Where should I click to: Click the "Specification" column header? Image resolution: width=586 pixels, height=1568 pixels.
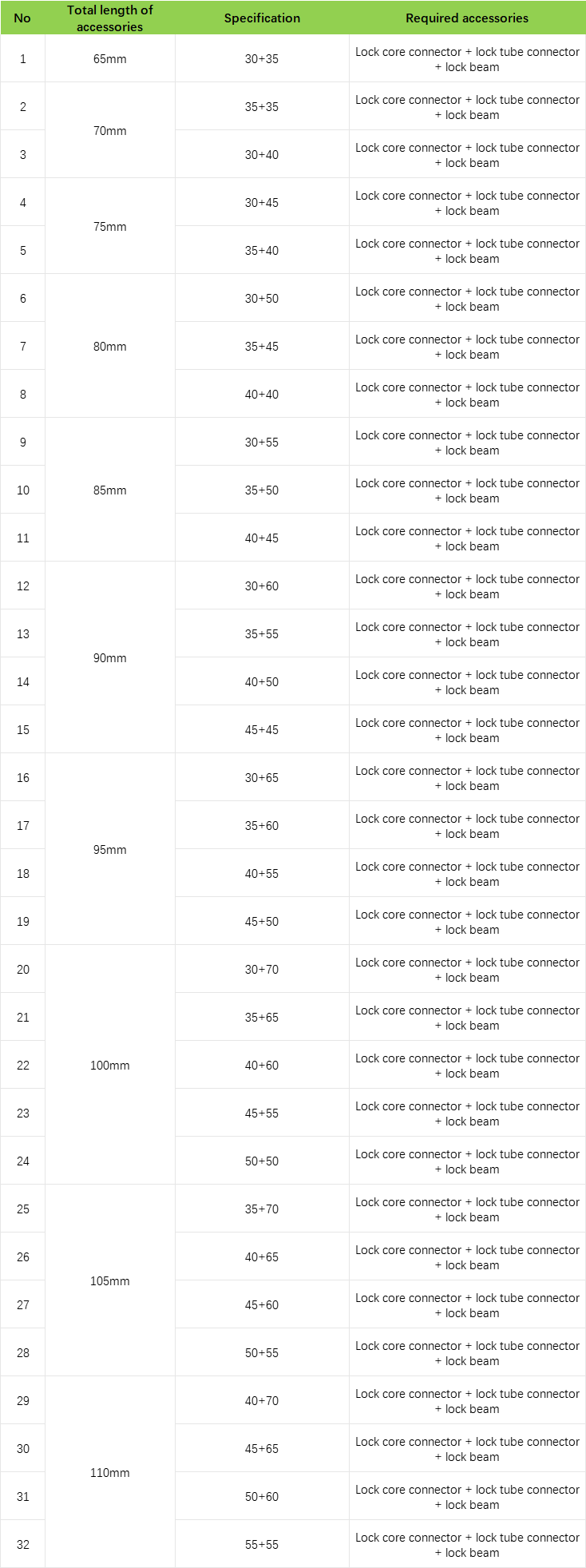262,18
